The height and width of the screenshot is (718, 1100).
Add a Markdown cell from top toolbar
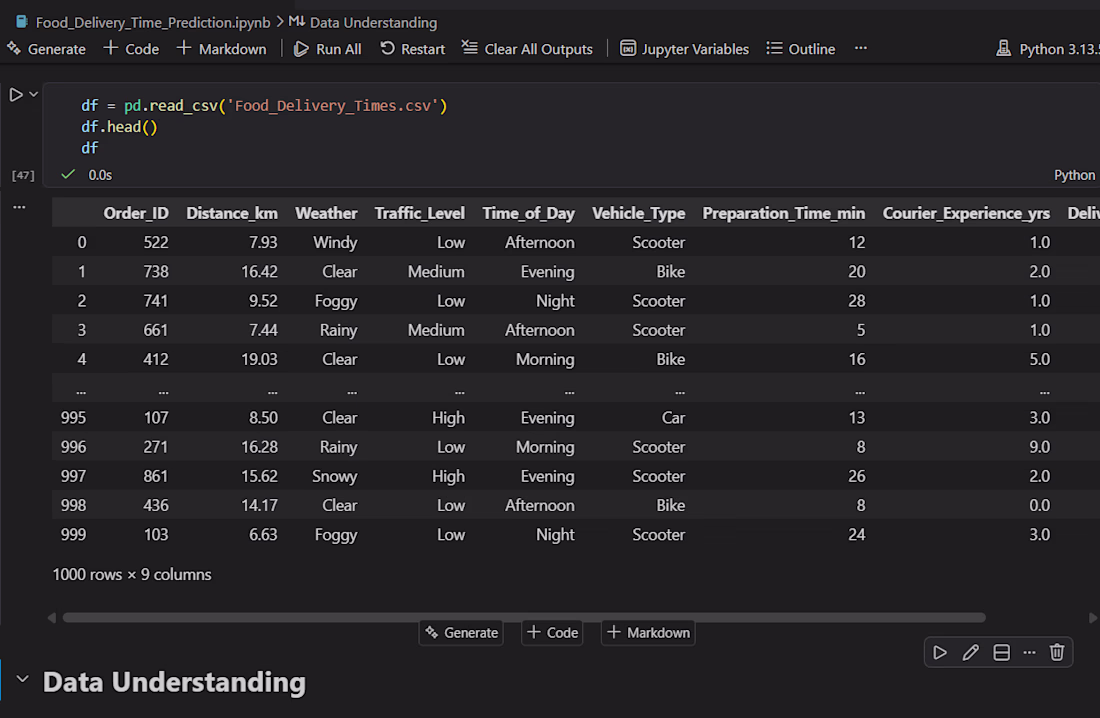coord(222,49)
